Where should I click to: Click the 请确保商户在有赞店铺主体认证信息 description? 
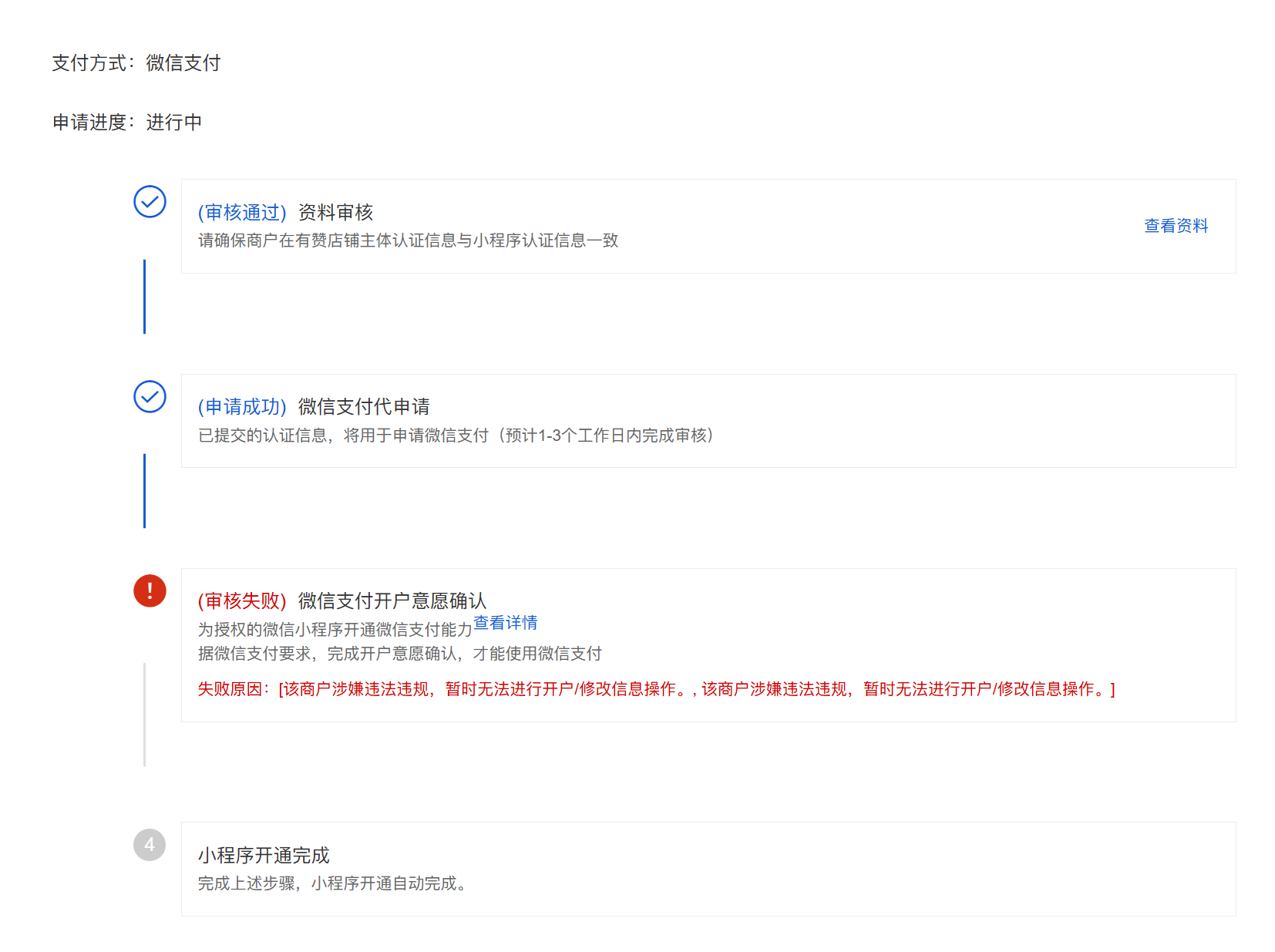coord(408,241)
